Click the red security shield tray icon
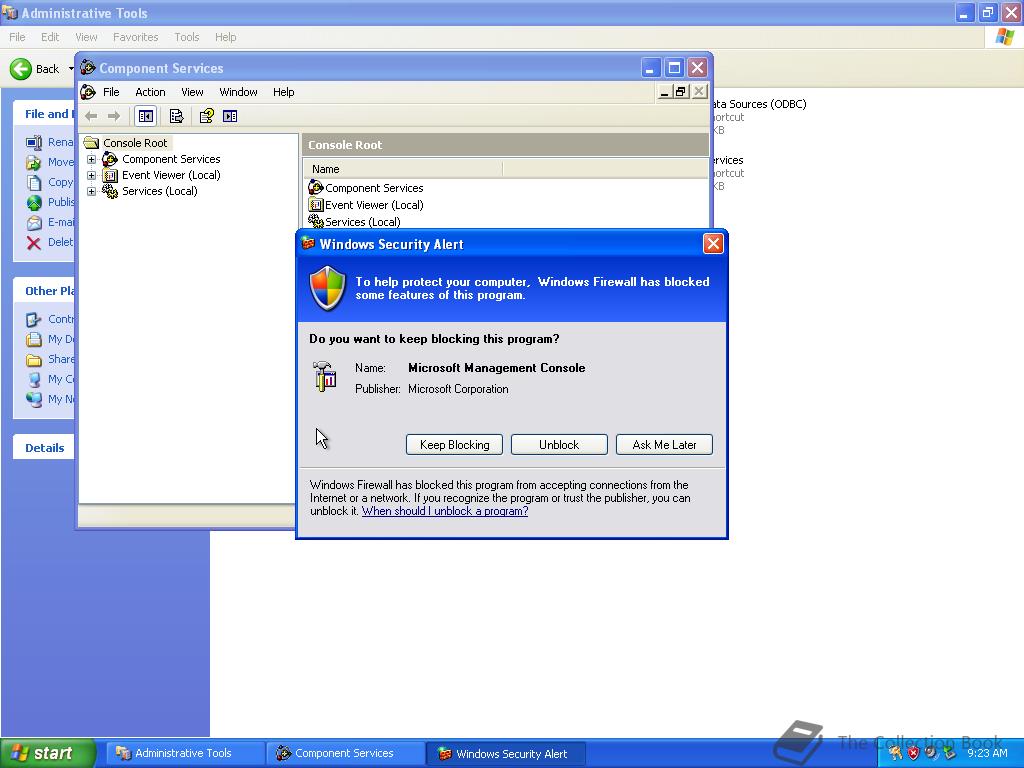 913,753
